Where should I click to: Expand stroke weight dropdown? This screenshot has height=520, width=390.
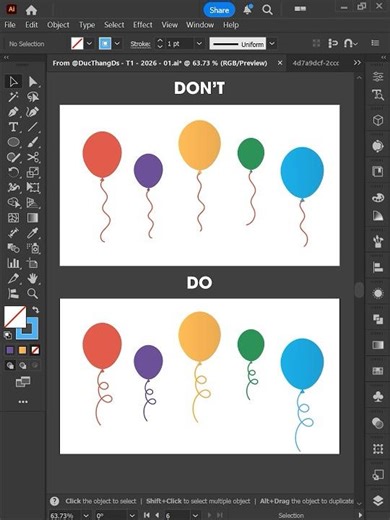[x=199, y=44]
